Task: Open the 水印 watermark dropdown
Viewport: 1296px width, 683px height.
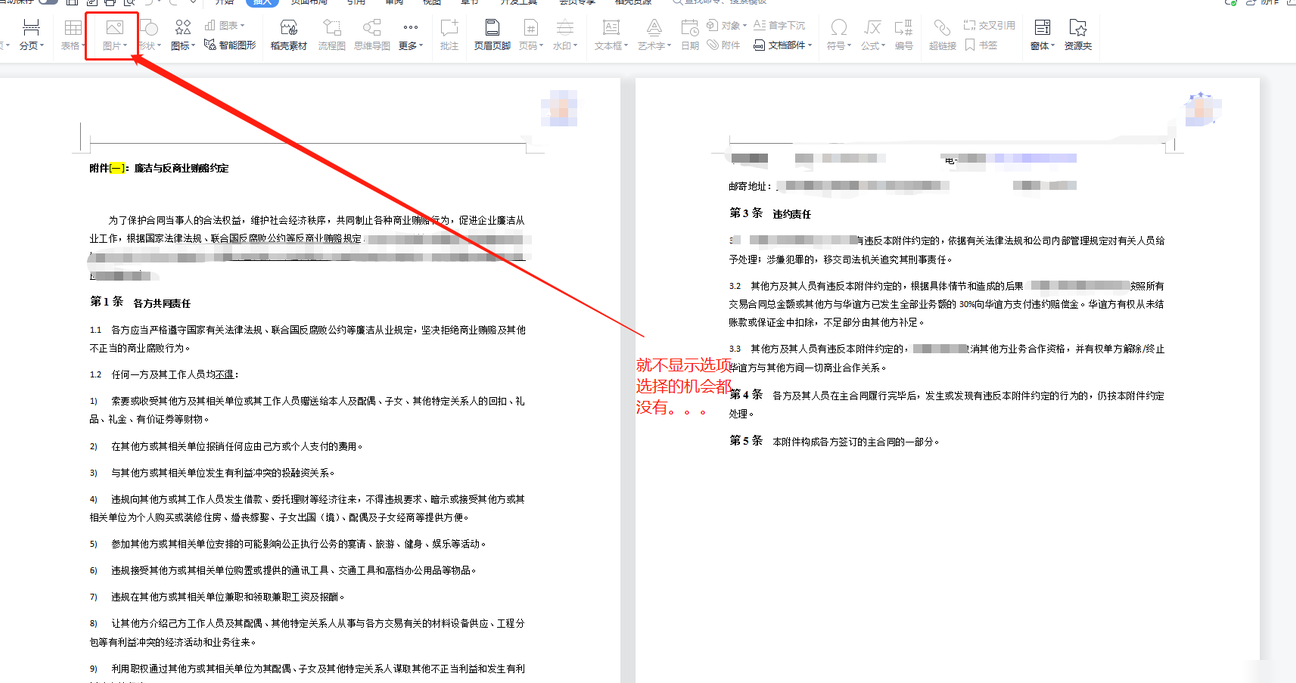Action: (x=565, y=35)
